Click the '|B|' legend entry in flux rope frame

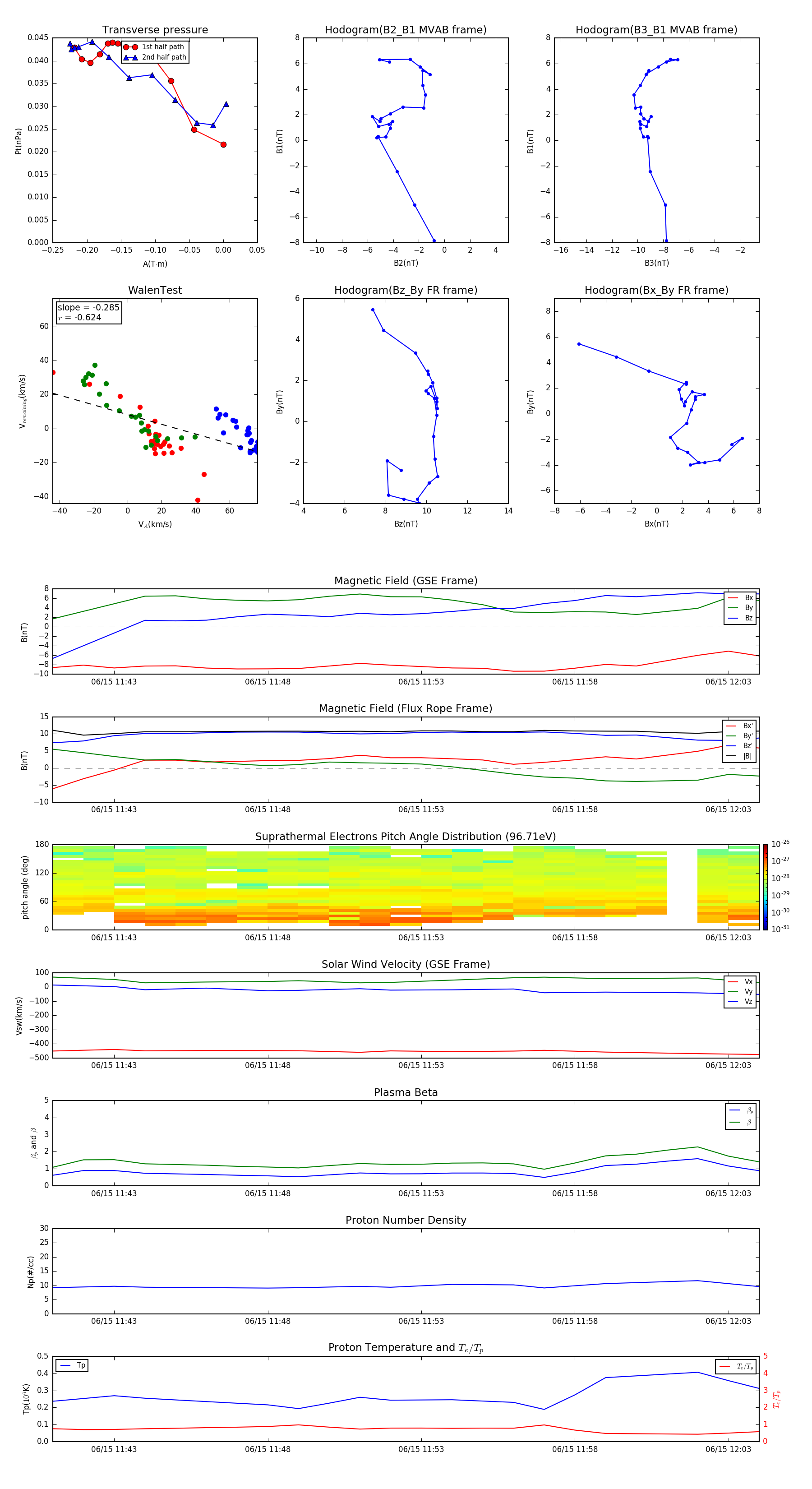740,756
